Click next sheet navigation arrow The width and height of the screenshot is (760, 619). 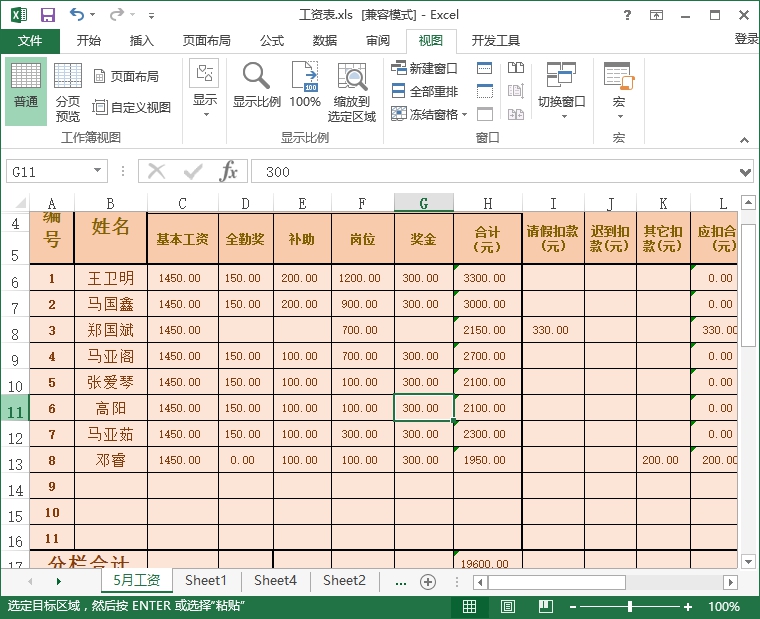[x=59, y=581]
